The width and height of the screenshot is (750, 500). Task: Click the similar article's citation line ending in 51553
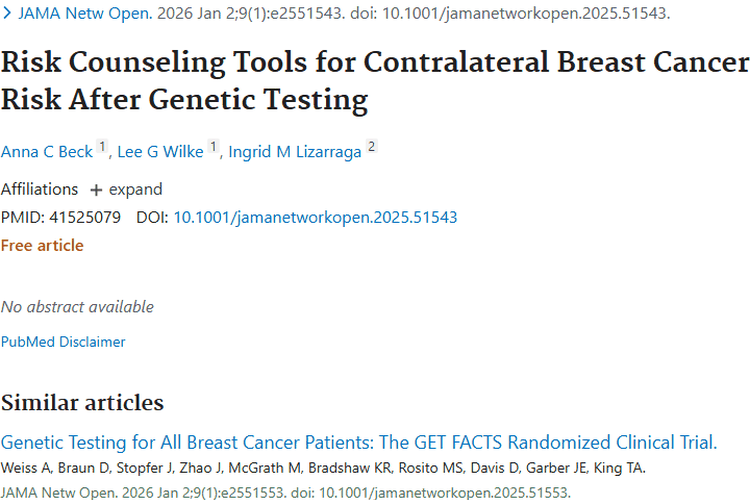(x=285, y=492)
